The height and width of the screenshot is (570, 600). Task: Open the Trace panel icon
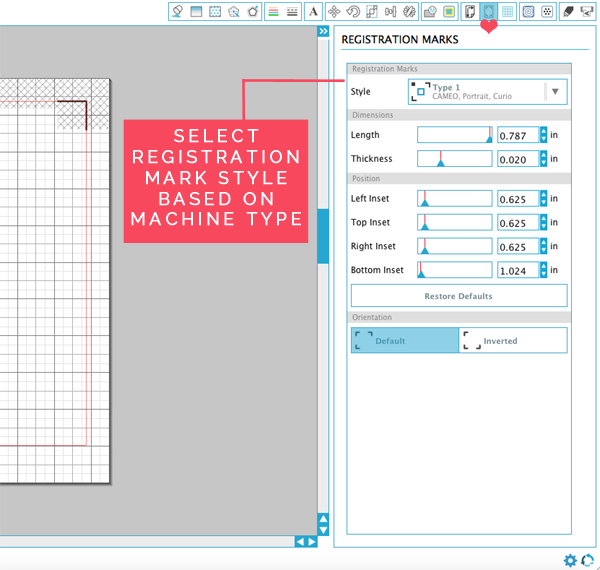point(449,12)
